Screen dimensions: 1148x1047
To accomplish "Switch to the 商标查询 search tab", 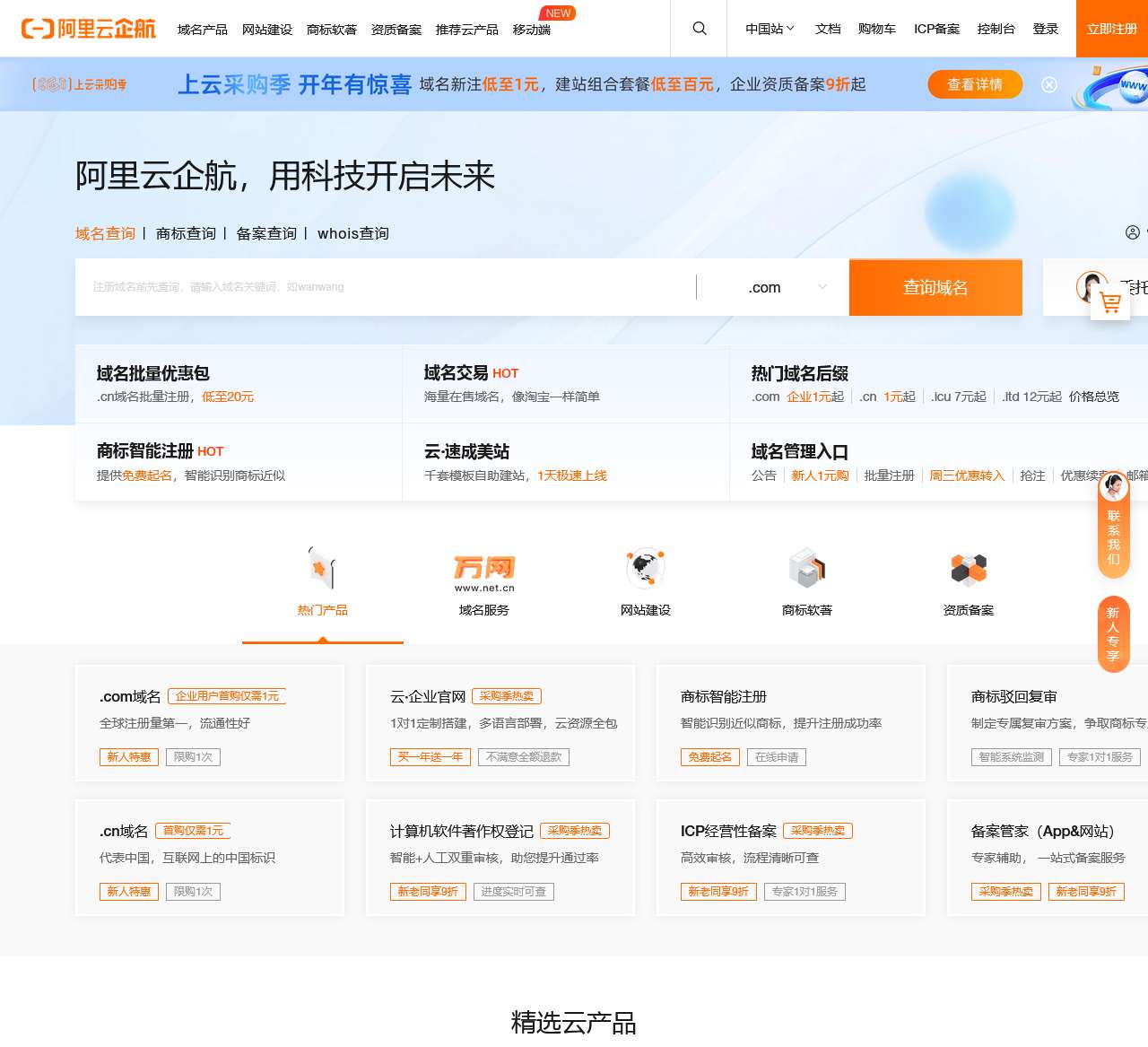I will click(x=186, y=233).
